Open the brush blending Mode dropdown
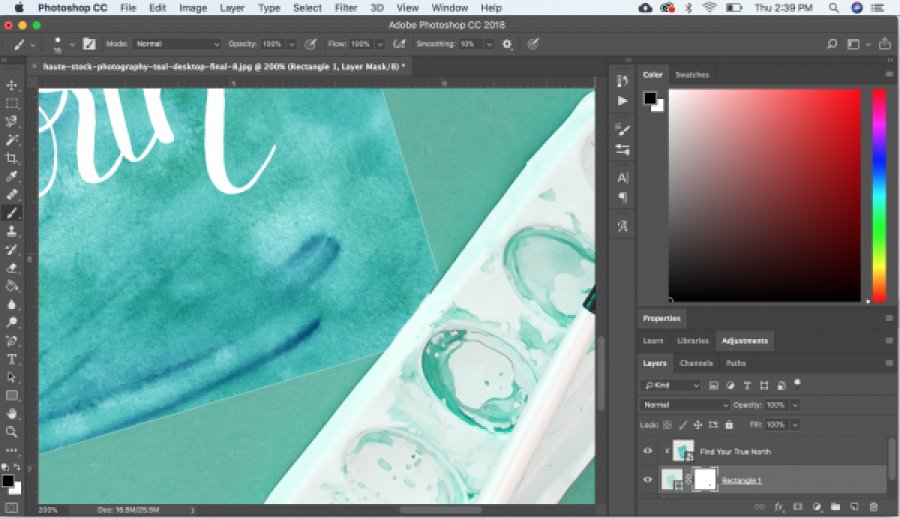900x518 pixels. coord(176,44)
